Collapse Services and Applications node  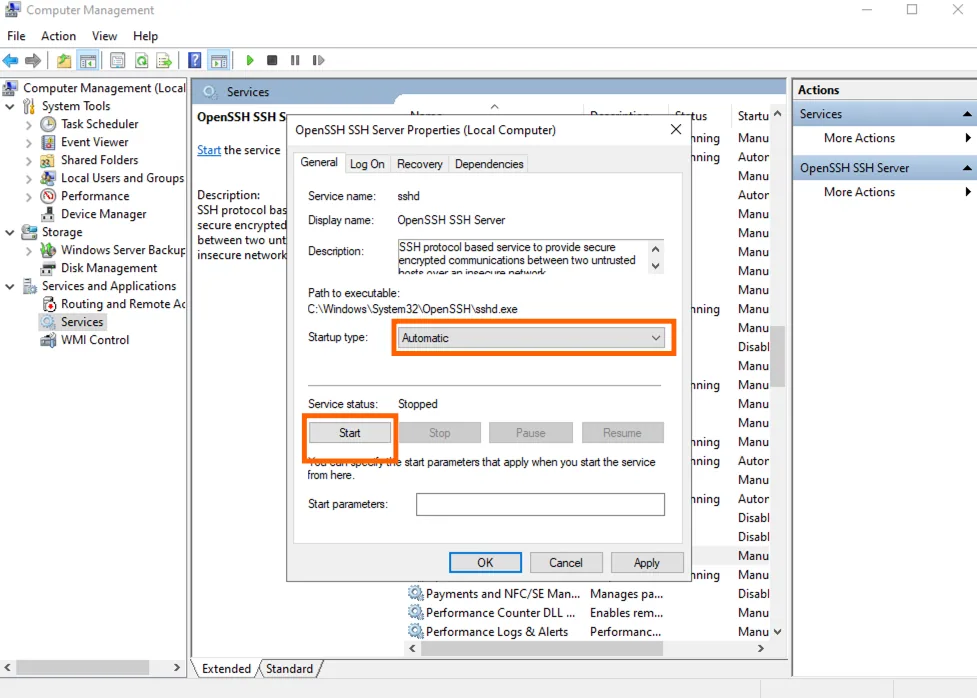tap(10, 287)
